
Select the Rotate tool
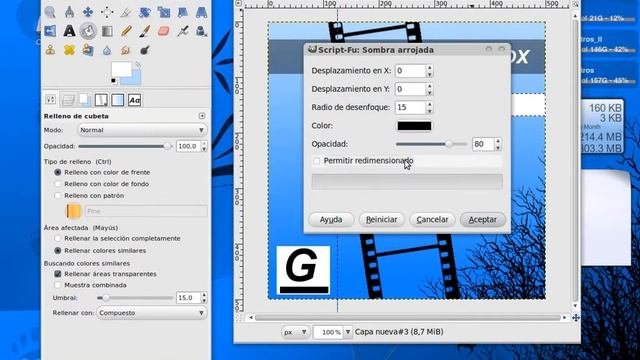coord(145,12)
